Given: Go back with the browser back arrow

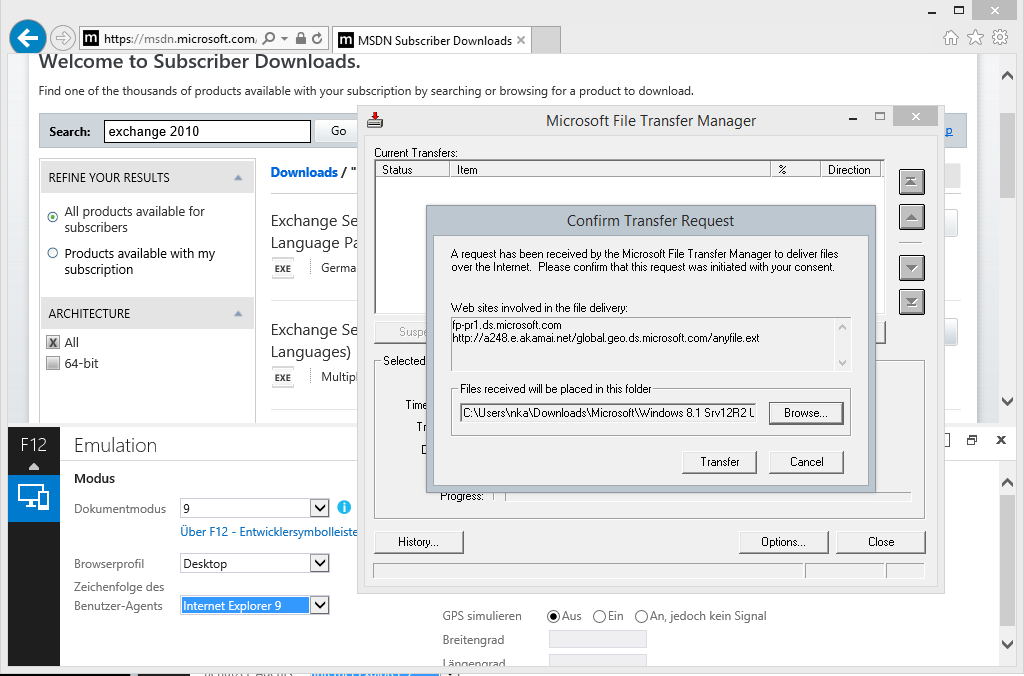Looking at the screenshot, I should point(27,38).
